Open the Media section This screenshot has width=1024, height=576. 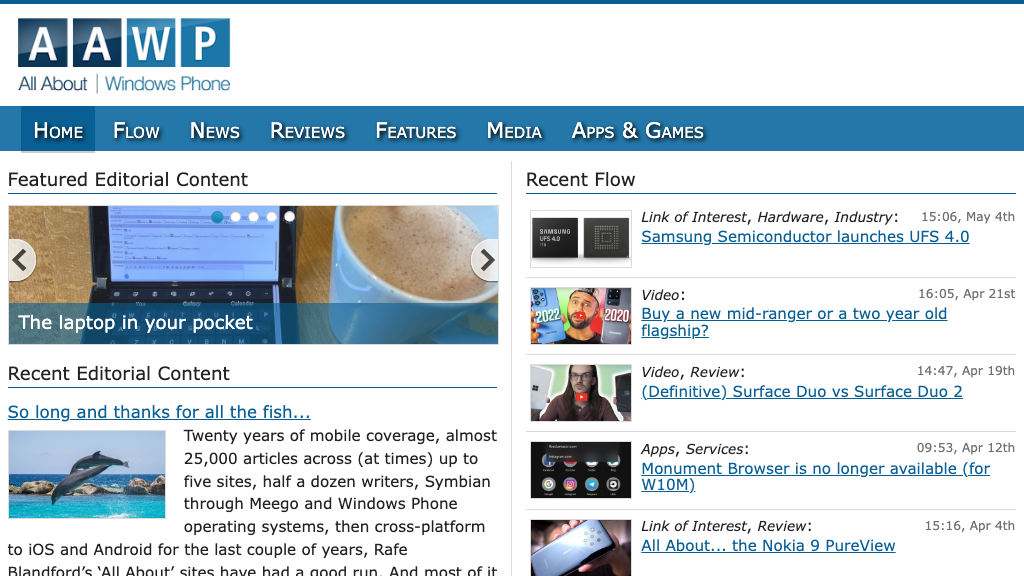(x=515, y=131)
